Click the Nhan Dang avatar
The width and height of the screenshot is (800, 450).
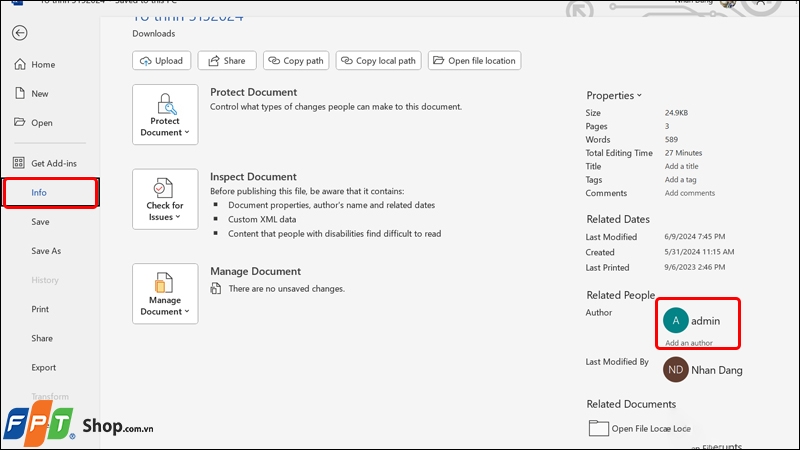pos(676,368)
